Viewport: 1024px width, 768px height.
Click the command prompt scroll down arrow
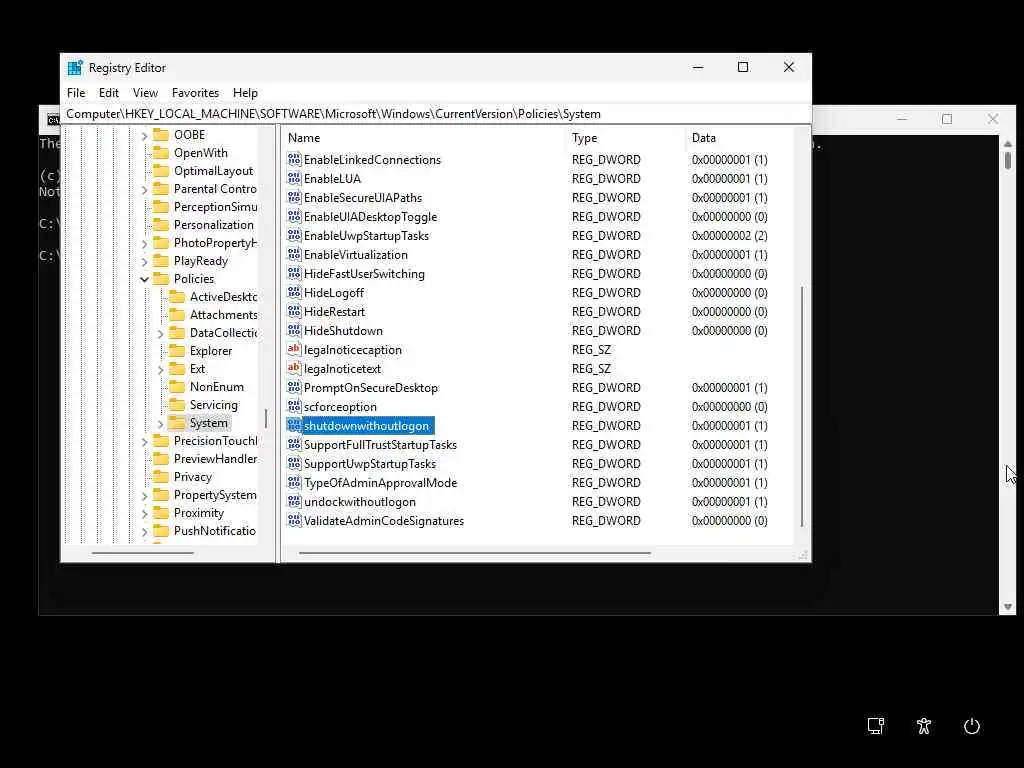1008,607
